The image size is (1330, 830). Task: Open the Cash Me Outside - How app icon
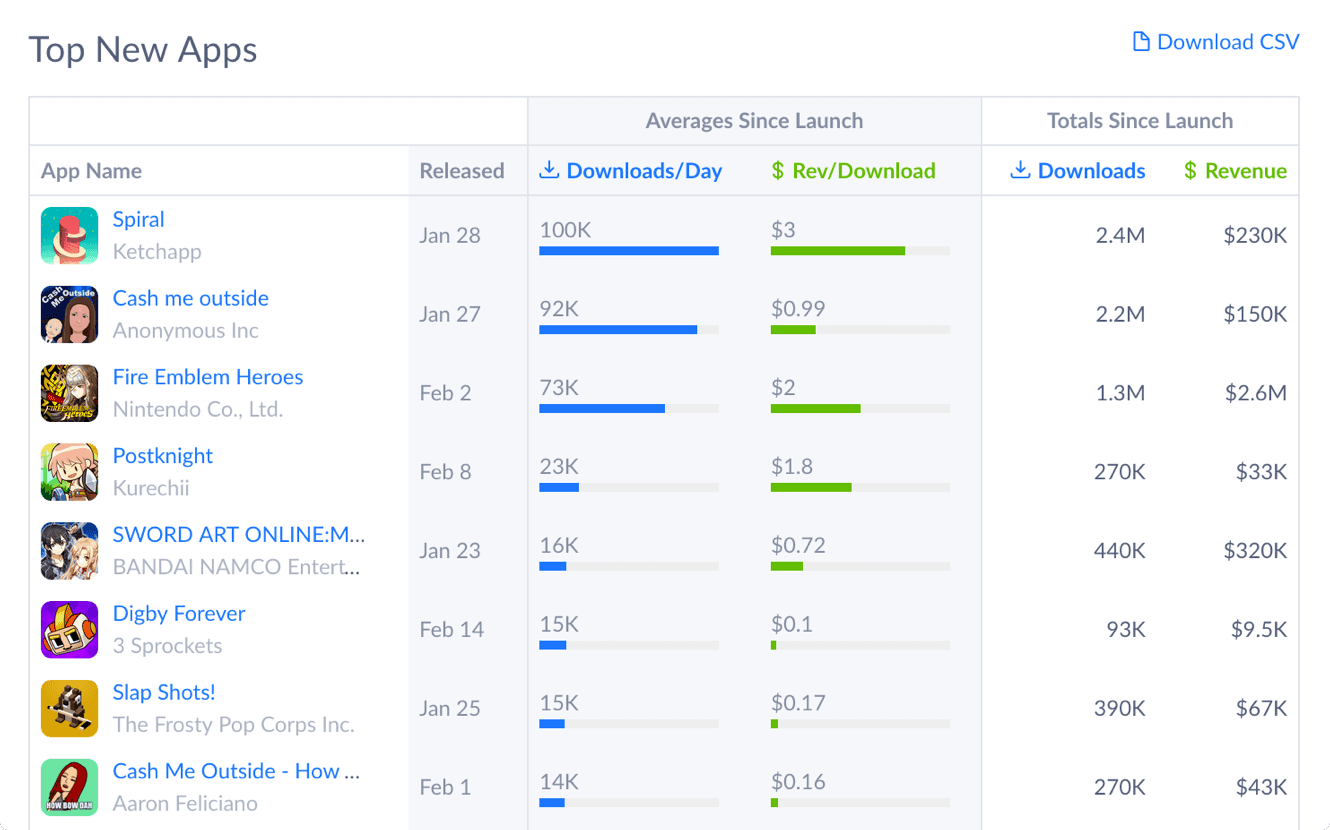tap(69, 787)
